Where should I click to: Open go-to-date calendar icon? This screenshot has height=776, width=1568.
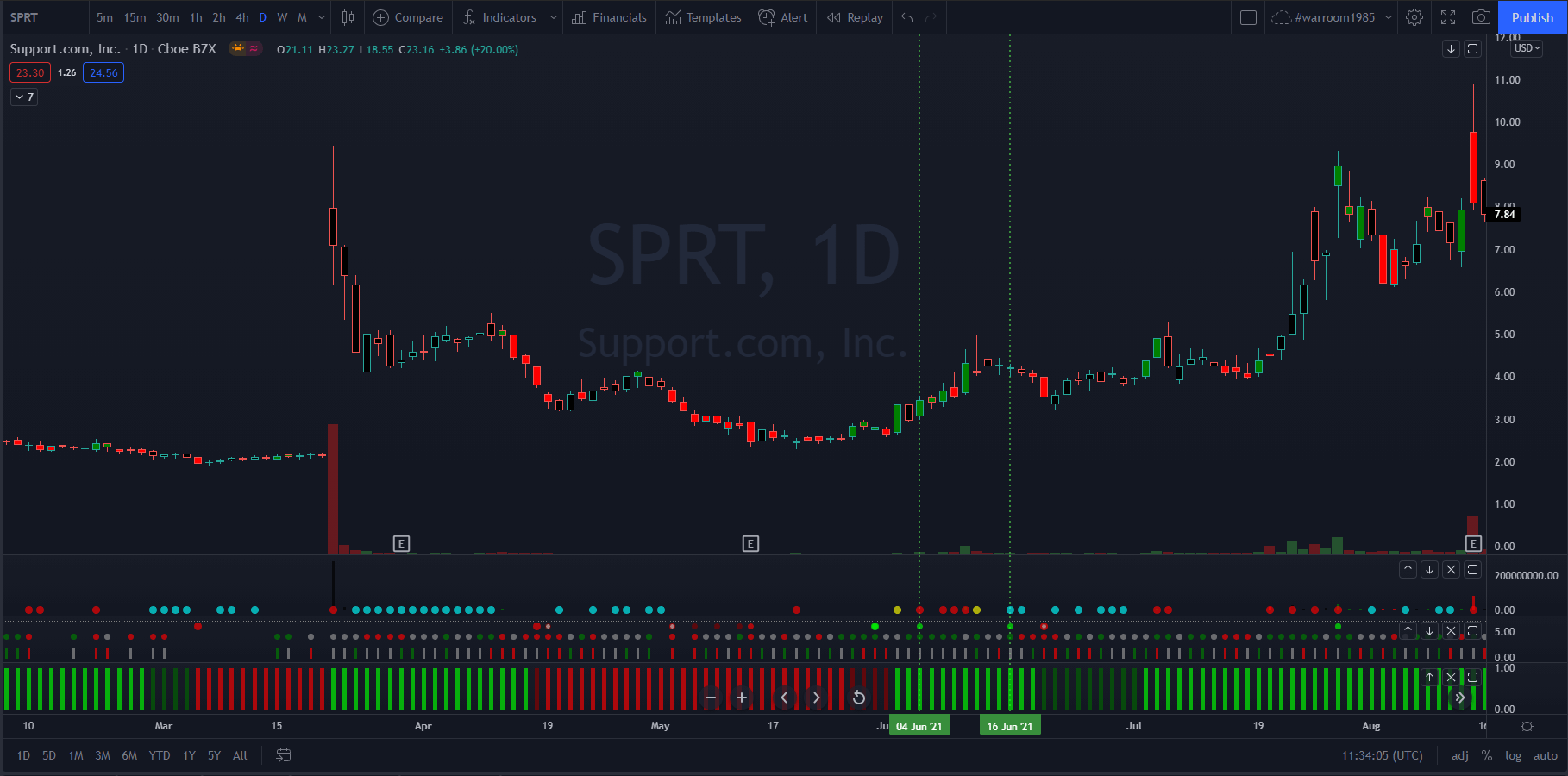283,755
